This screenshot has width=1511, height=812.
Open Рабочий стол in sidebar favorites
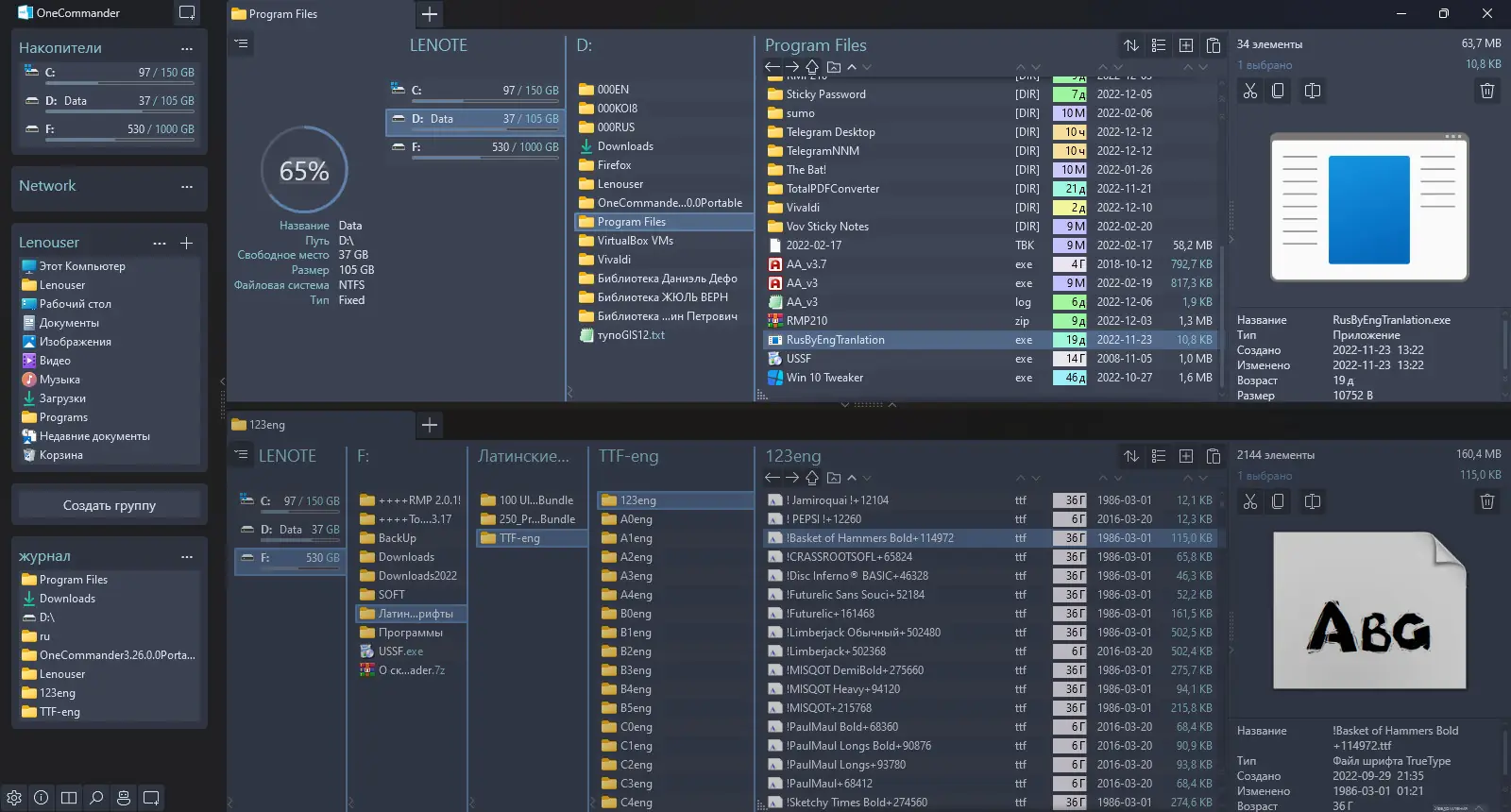pos(76,304)
